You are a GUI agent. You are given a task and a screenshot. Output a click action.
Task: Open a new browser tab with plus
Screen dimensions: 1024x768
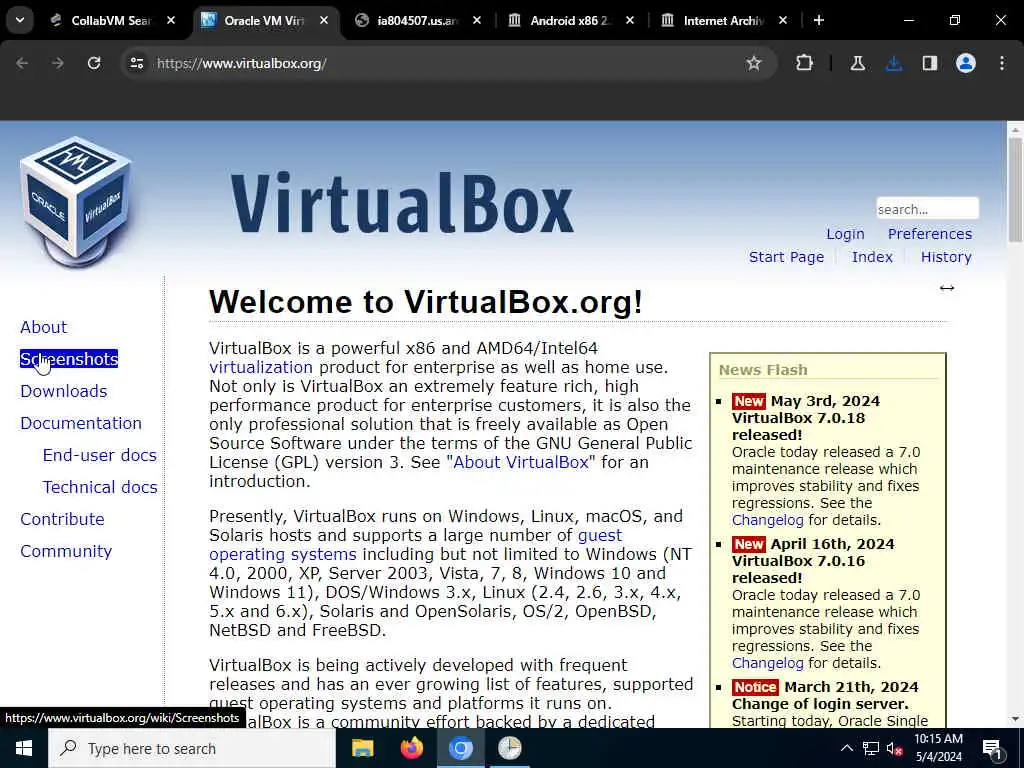coord(819,21)
